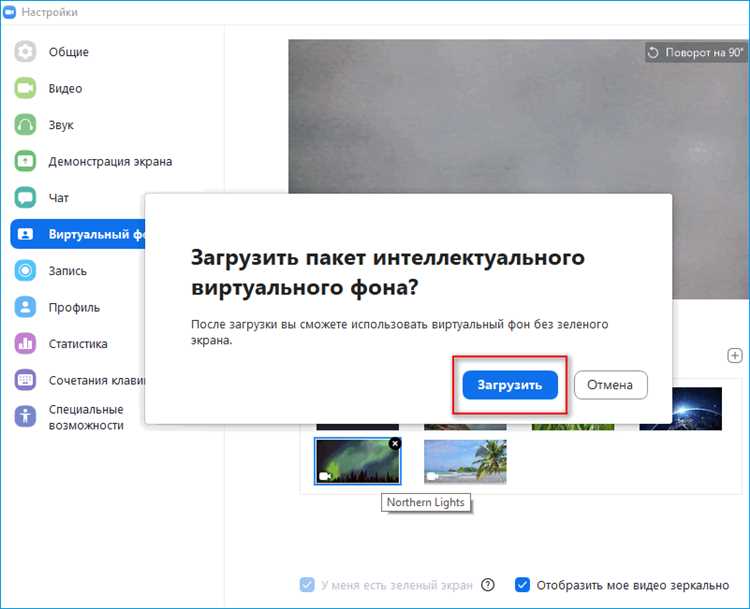Open the Статистика settings section
This screenshot has width=750, height=609.
[x=78, y=343]
